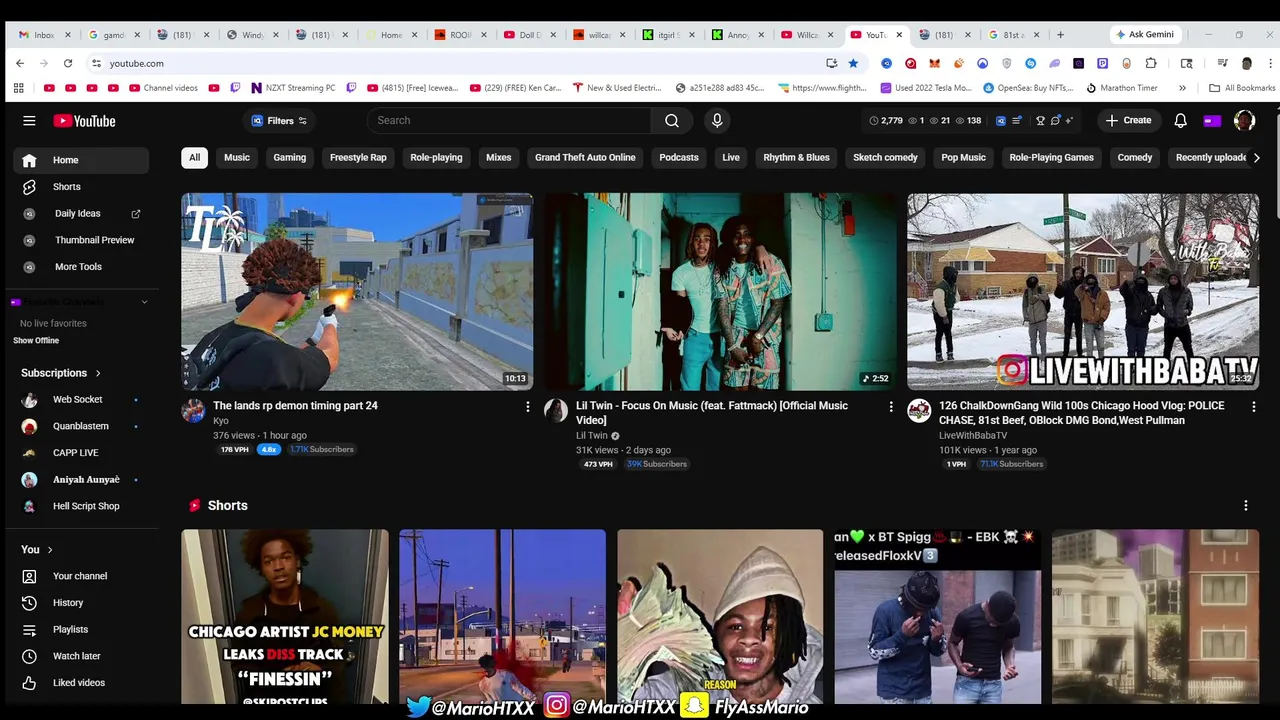Start voice search with microphone

(x=717, y=120)
